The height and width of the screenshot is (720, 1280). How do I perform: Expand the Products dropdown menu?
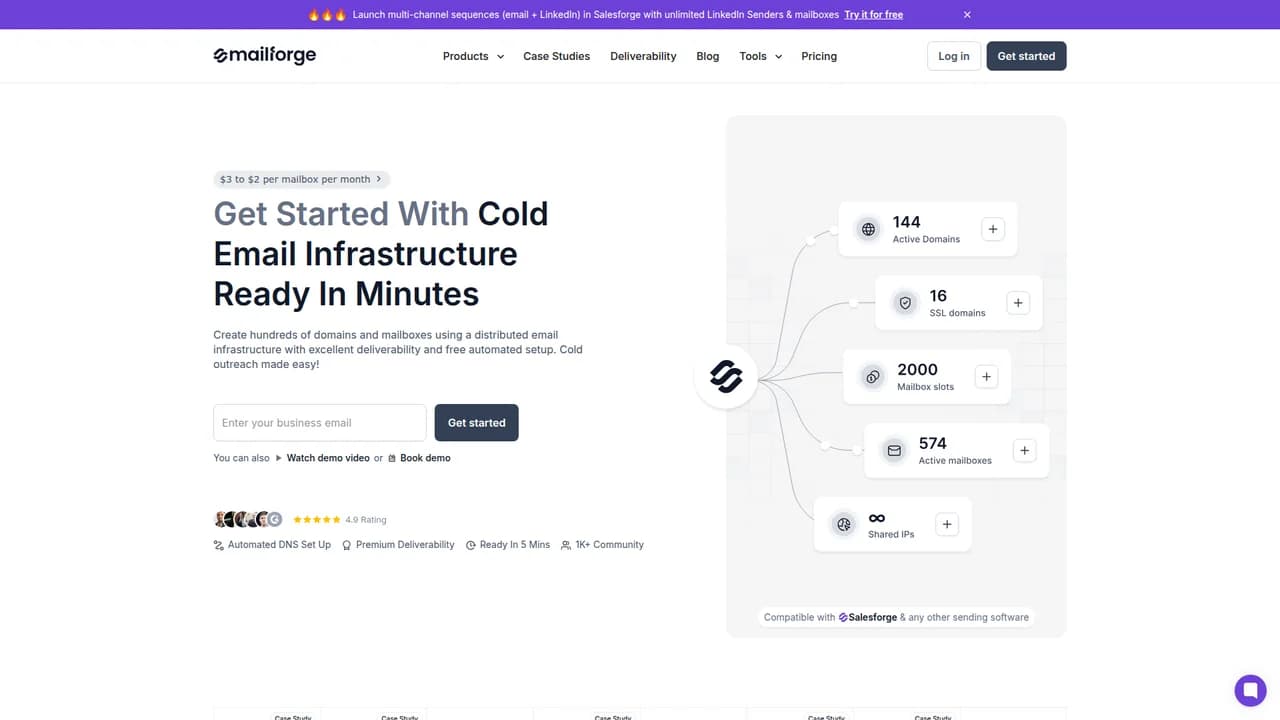coord(473,56)
